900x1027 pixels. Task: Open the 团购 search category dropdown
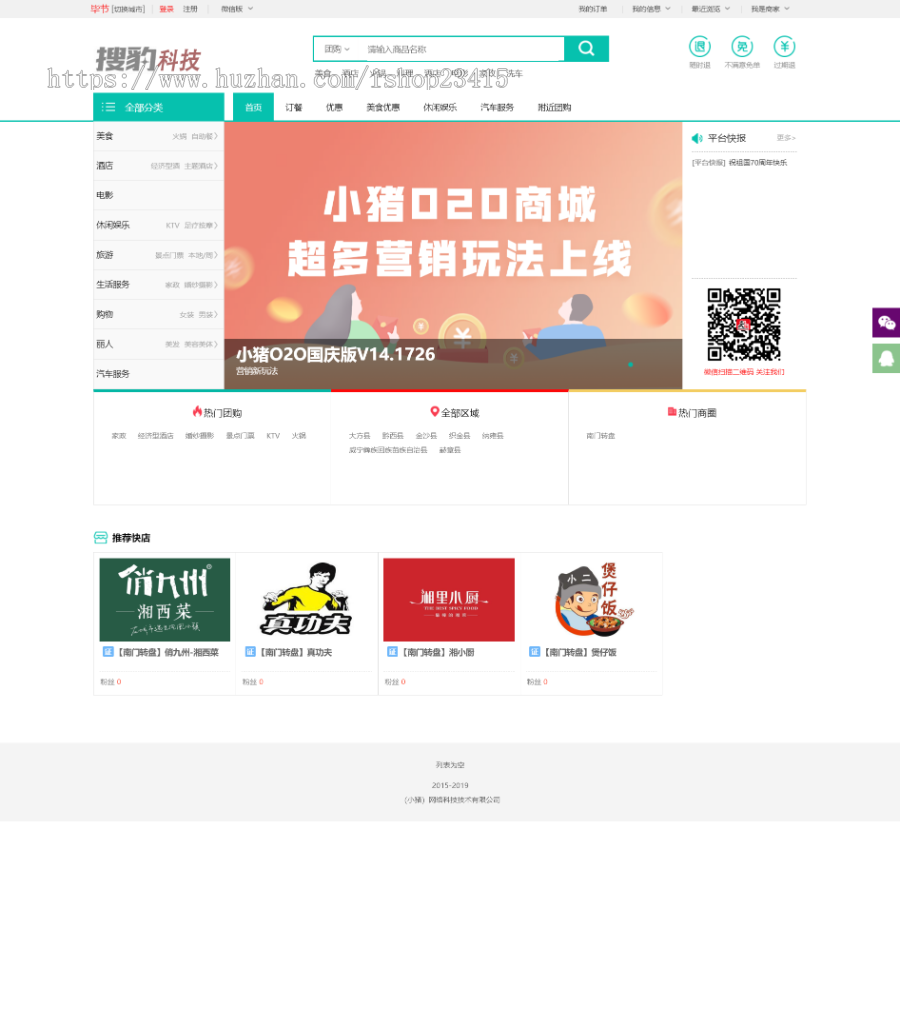pyautogui.click(x=335, y=48)
